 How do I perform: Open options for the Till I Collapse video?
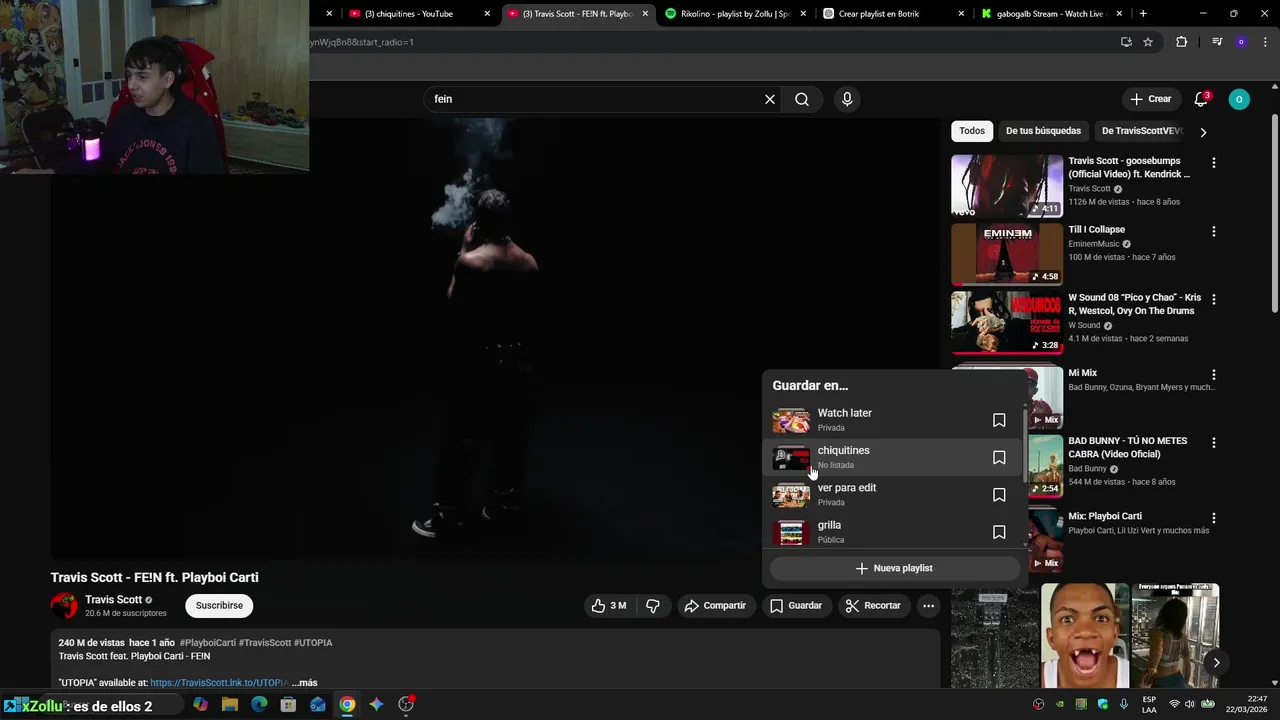click(x=1214, y=231)
